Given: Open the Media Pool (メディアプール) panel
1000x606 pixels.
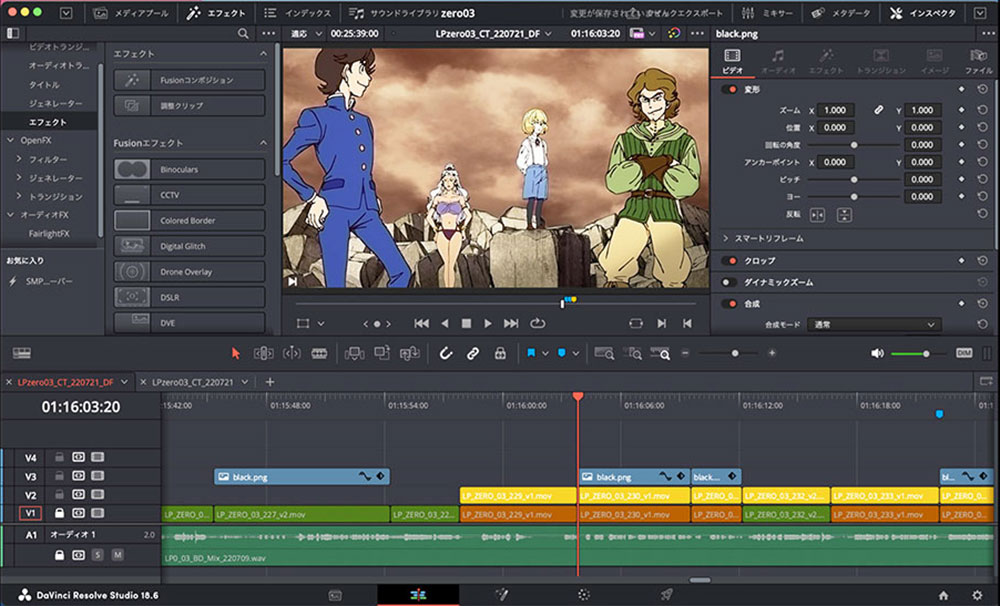Looking at the screenshot, I should pyautogui.click(x=132, y=14).
